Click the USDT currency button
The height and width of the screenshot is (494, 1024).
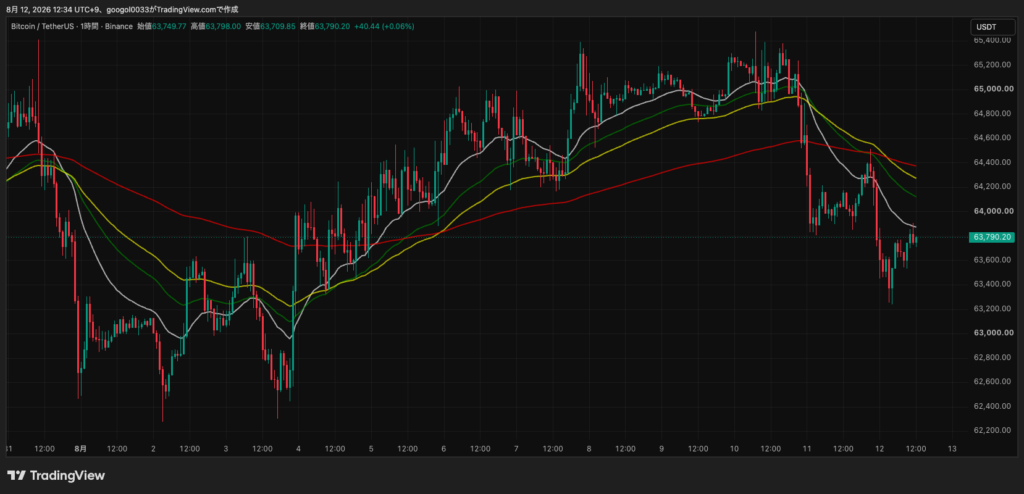click(x=992, y=27)
